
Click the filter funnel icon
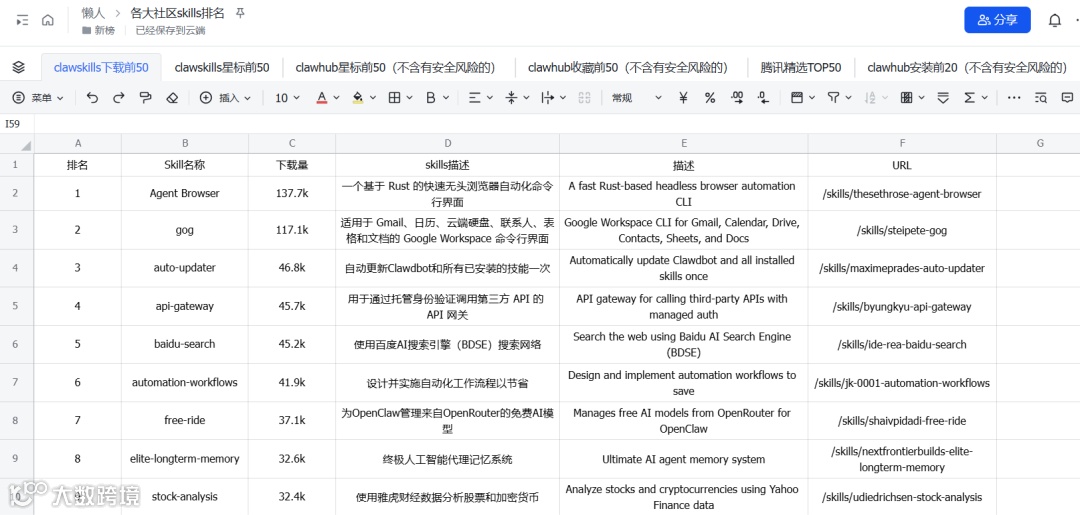pyautogui.click(x=833, y=98)
